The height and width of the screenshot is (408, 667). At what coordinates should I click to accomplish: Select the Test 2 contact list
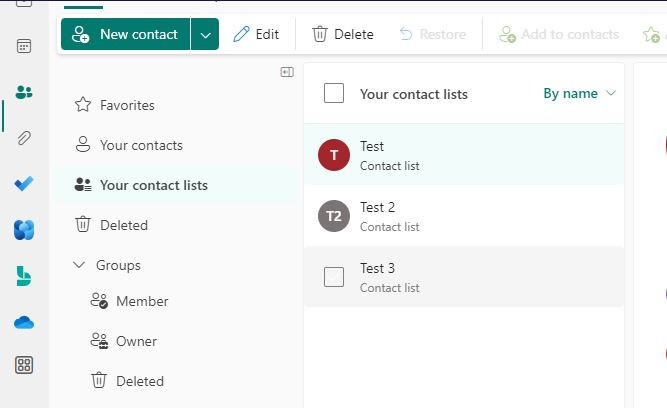point(464,216)
